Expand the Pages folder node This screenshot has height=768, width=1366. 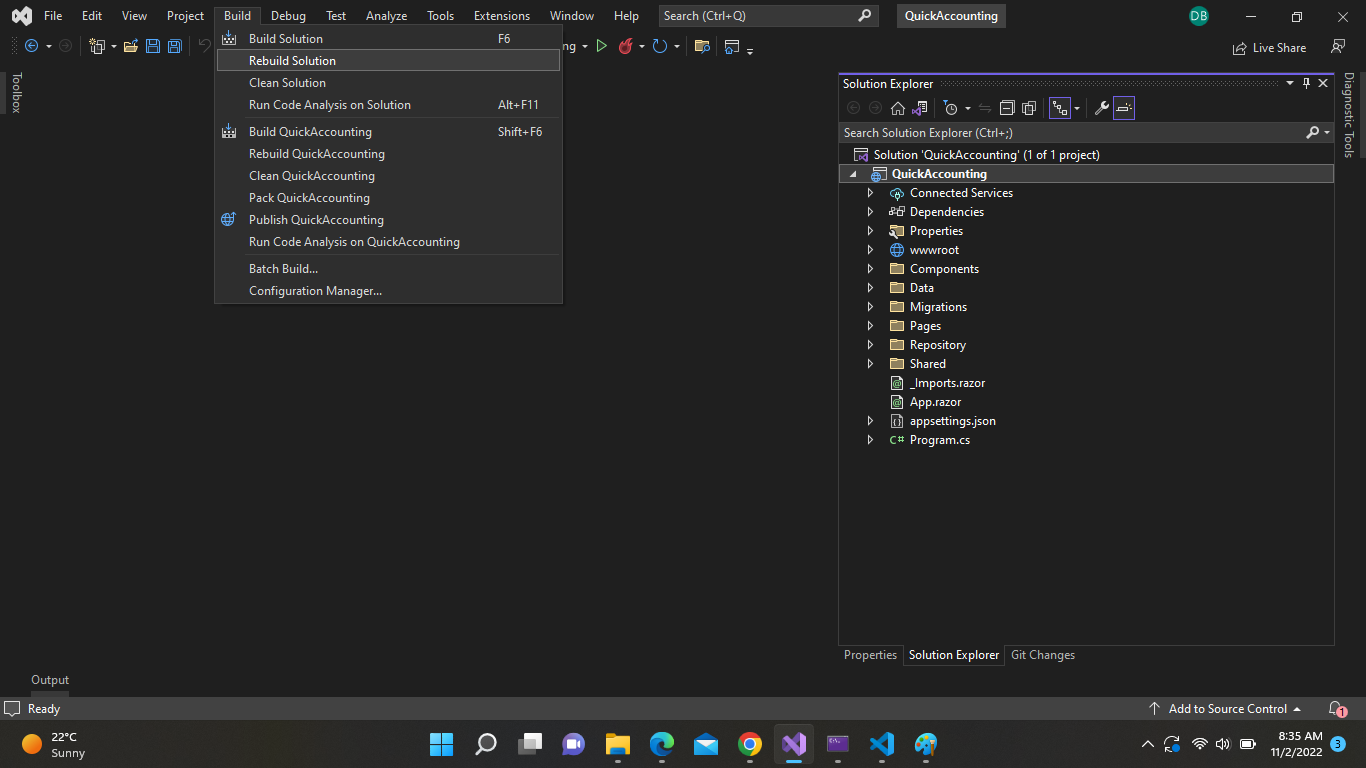(870, 326)
